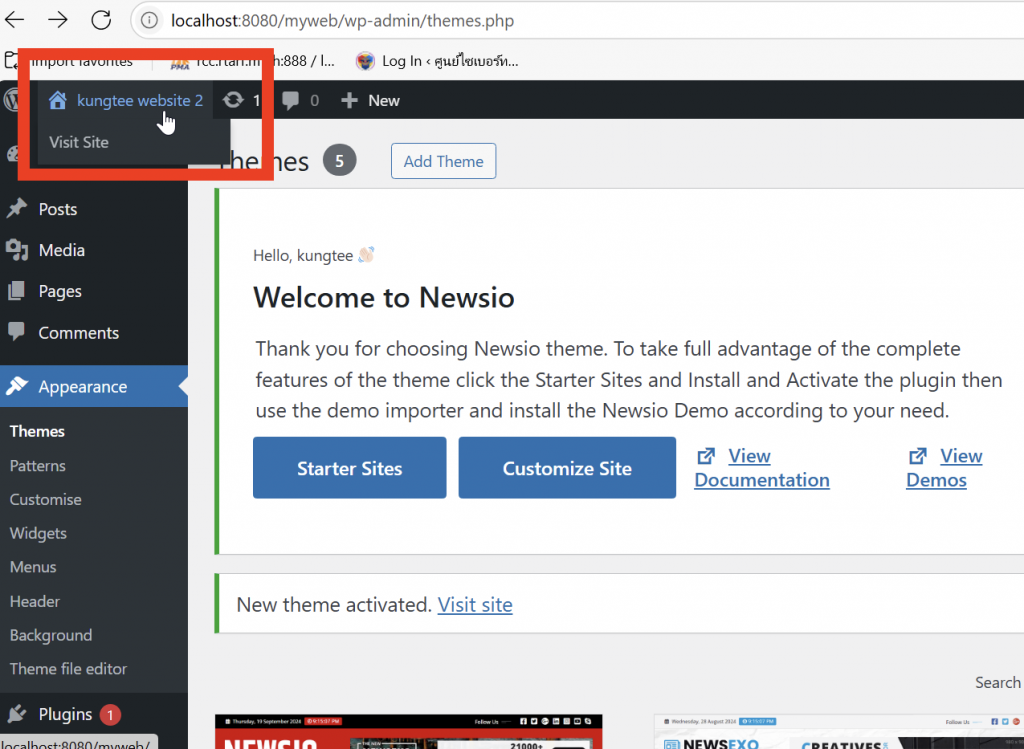Viewport: 1024px width, 749px height.
Task: Click the Pages icon in sidebar
Action: 17,291
